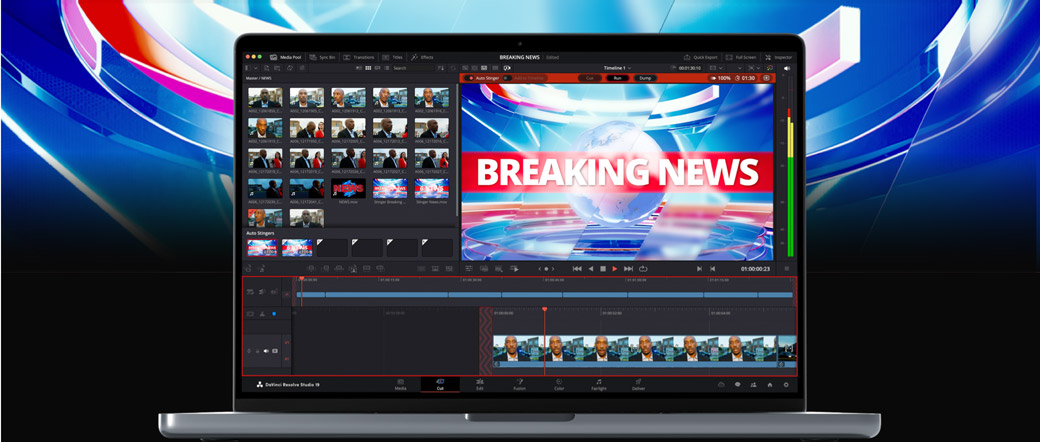Open the viewer timecode options menu
This screenshot has height=442, width=1040.
click(786, 268)
